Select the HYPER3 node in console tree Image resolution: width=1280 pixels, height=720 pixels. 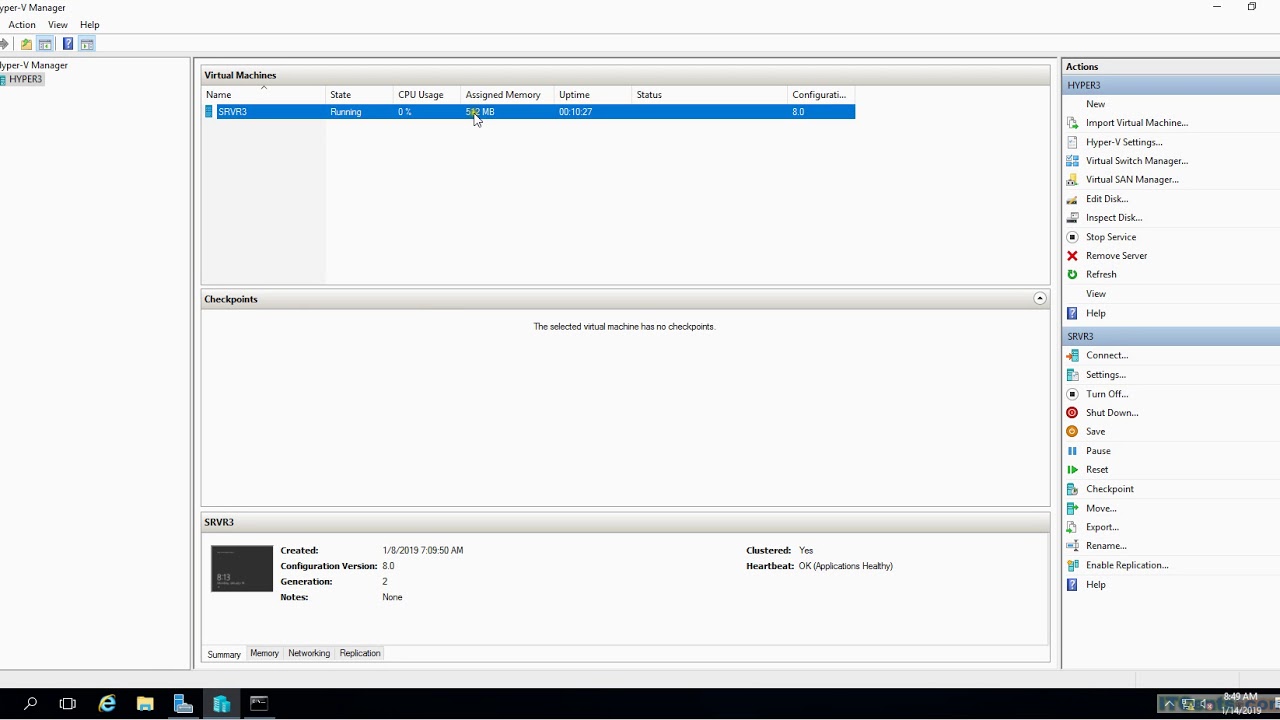point(26,79)
